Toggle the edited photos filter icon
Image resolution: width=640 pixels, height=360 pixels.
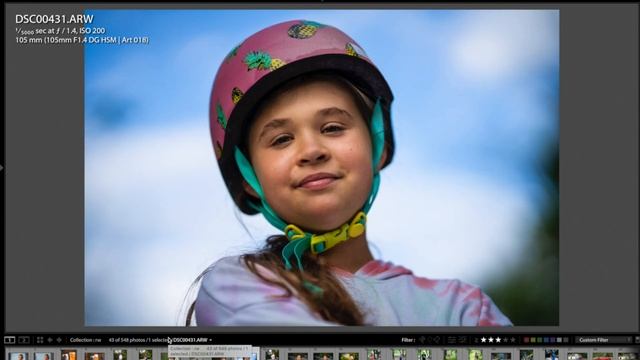[x=451, y=340]
